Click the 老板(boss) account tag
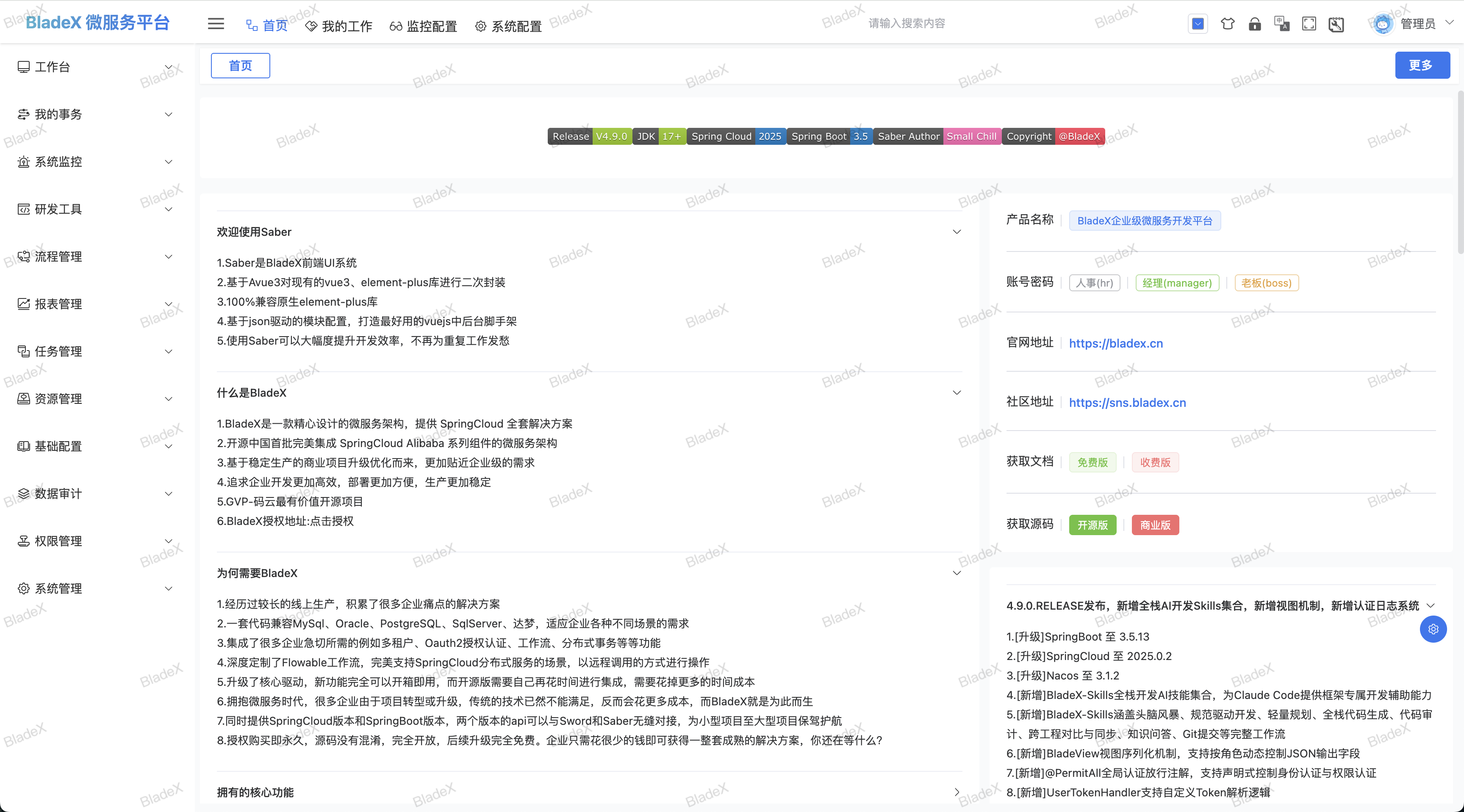 [x=1266, y=283]
